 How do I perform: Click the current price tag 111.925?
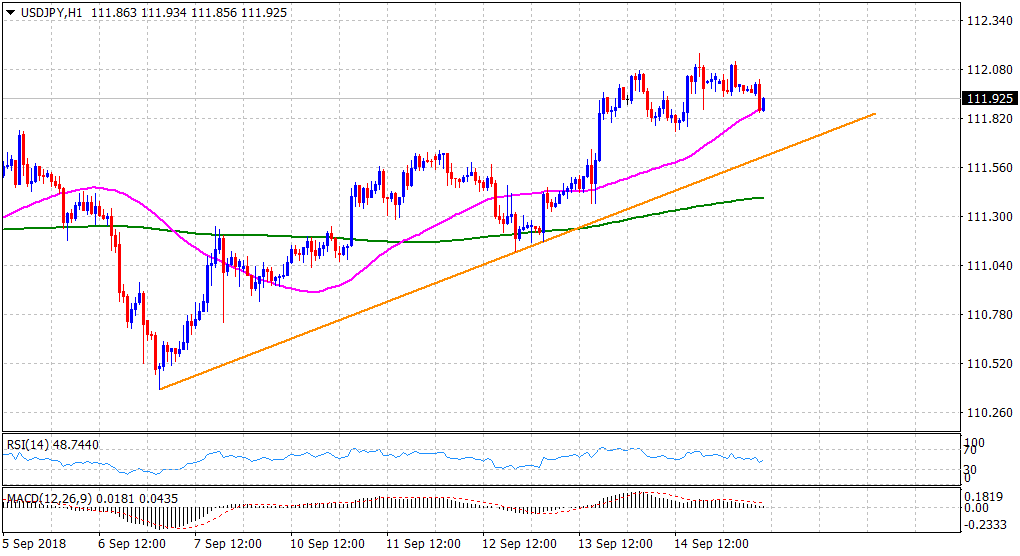(x=989, y=98)
